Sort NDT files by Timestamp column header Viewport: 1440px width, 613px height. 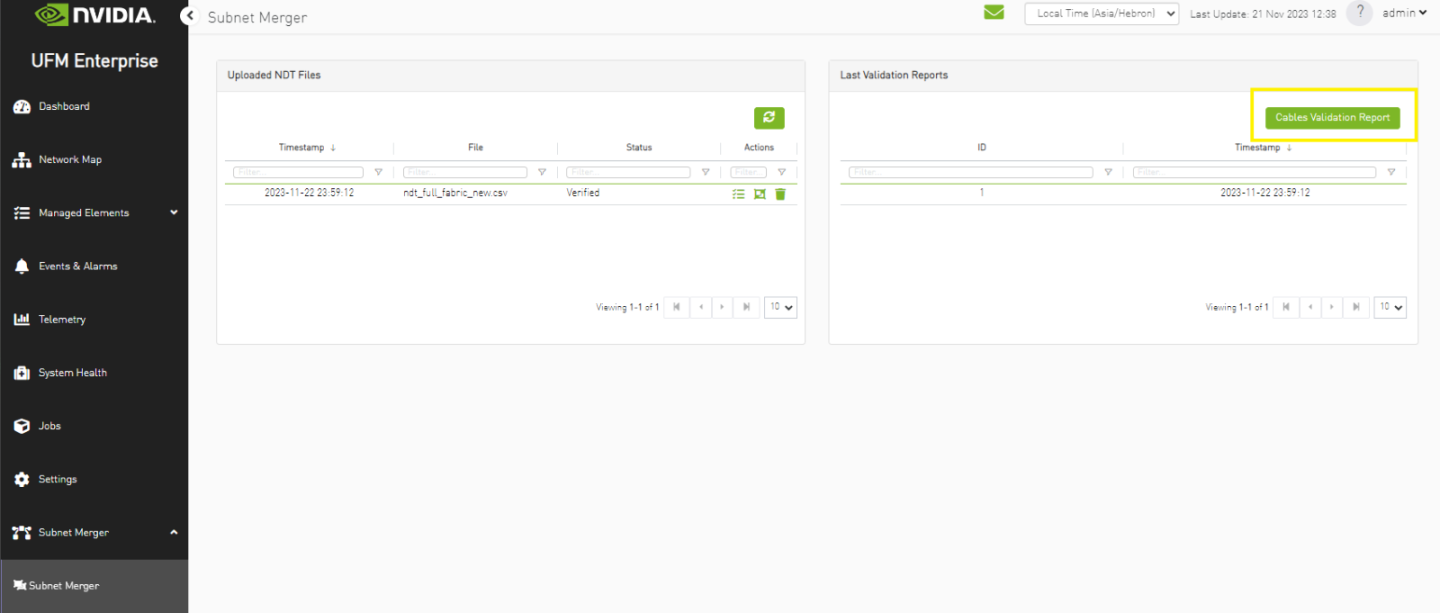point(301,147)
